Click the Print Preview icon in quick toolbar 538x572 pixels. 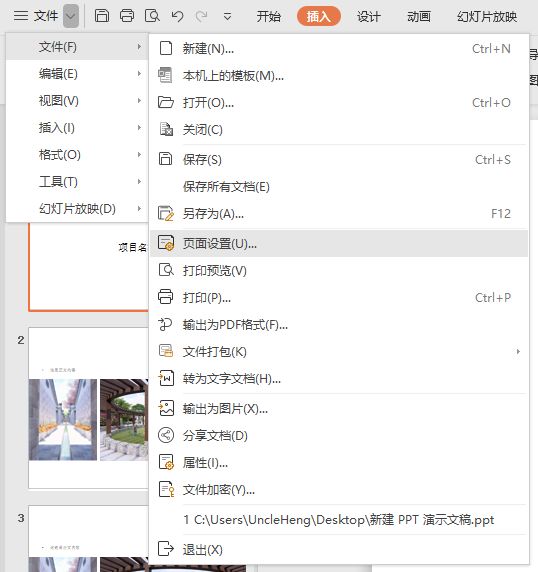pos(152,16)
